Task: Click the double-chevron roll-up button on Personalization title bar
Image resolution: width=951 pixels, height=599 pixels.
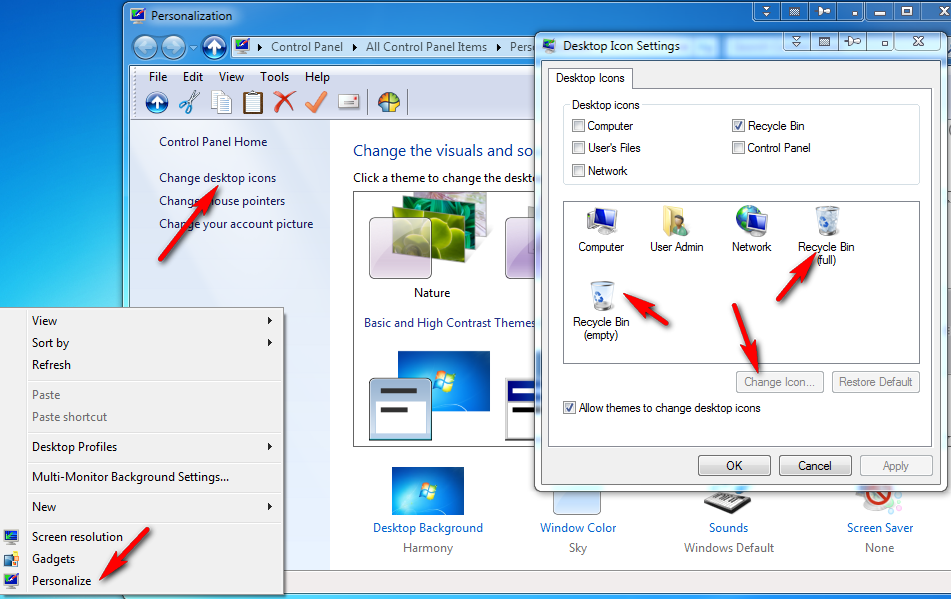Action: click(x=766, y=11)
